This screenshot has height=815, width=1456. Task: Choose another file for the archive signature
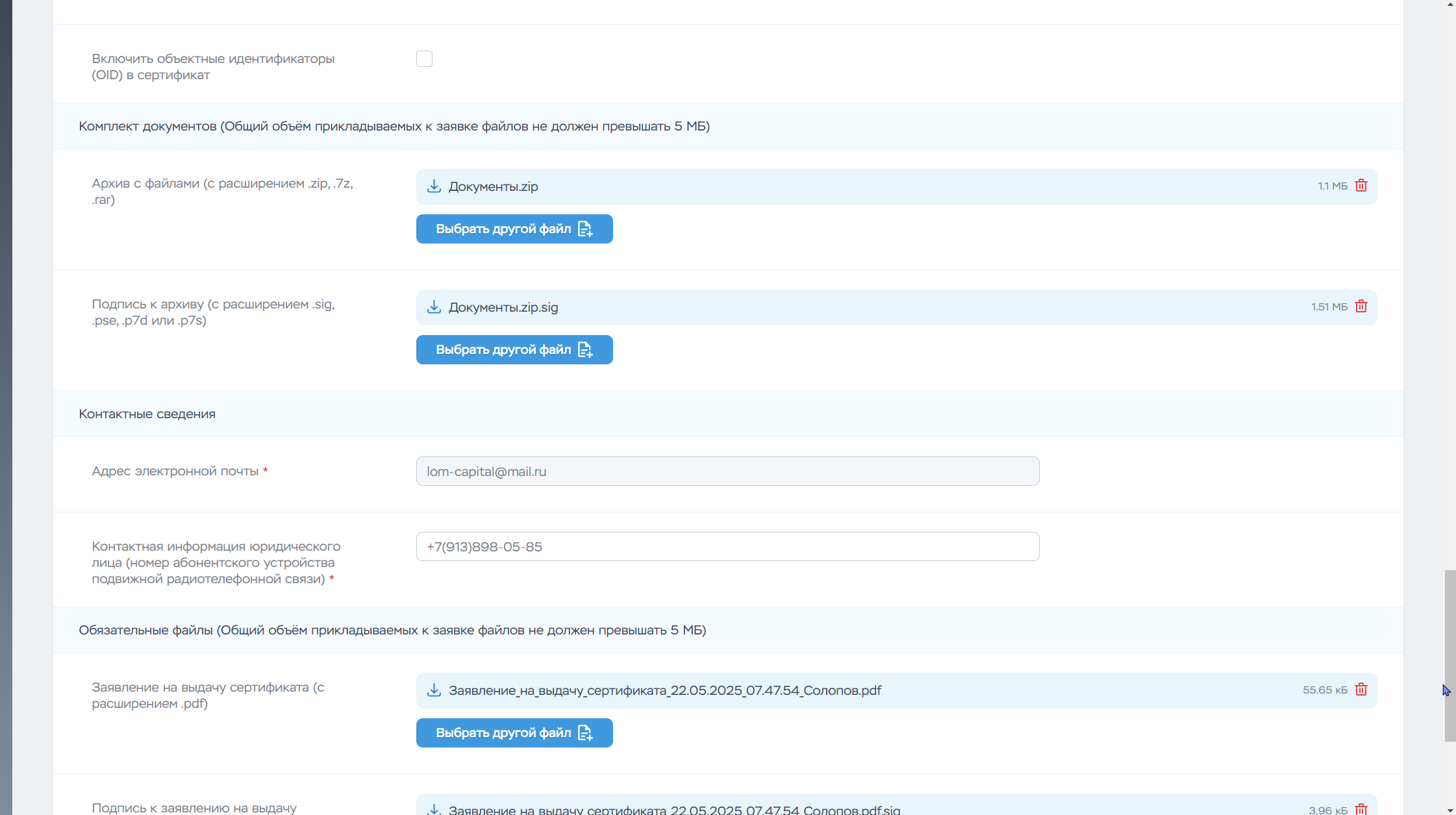514,349
